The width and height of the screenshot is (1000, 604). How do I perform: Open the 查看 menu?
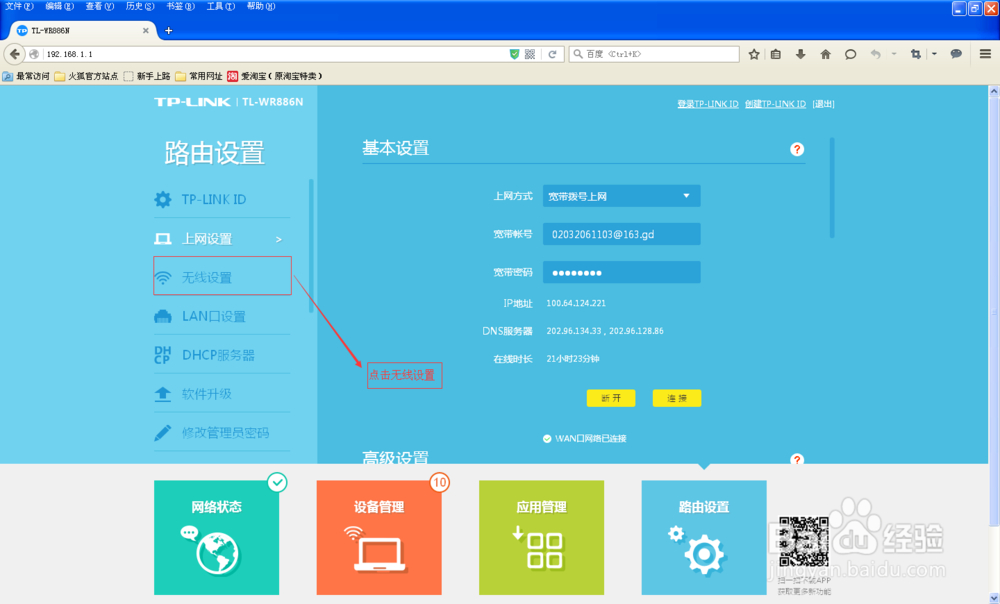click(99, 6)
